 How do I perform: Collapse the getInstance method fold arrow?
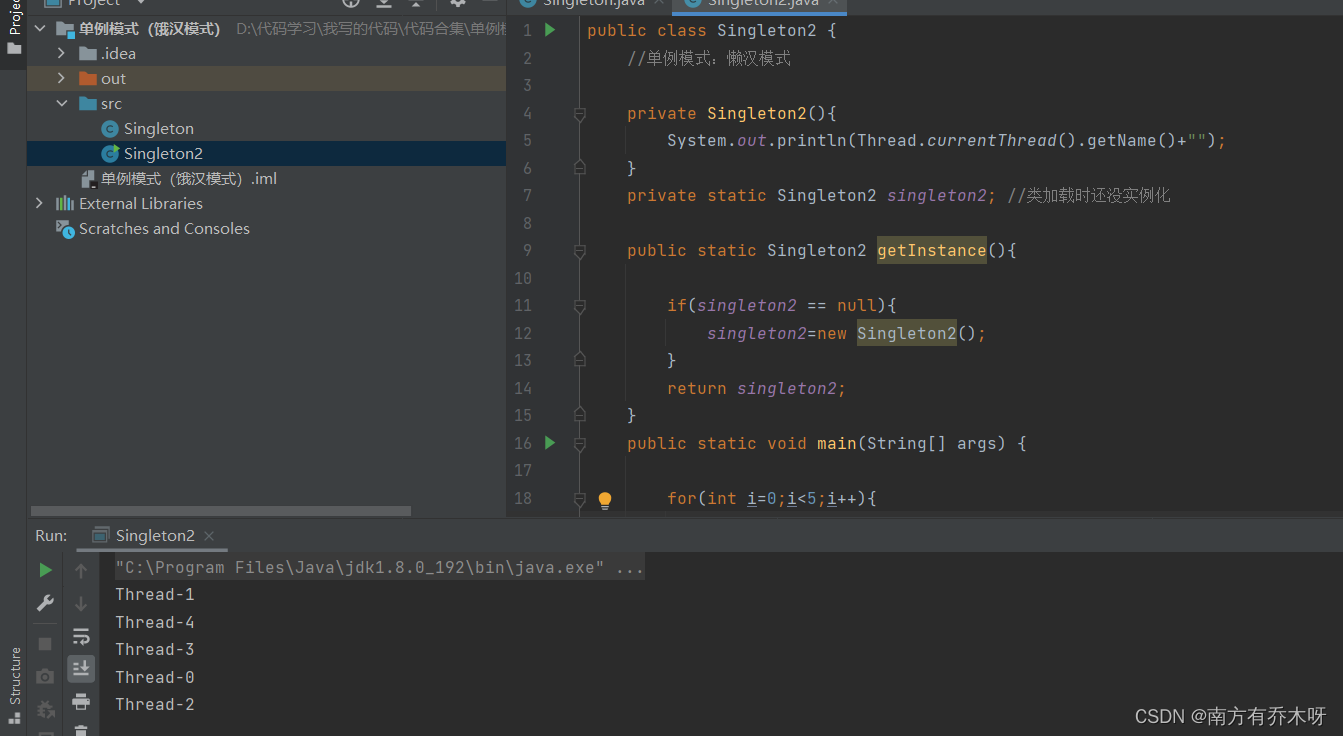click(x=579, y=250)
